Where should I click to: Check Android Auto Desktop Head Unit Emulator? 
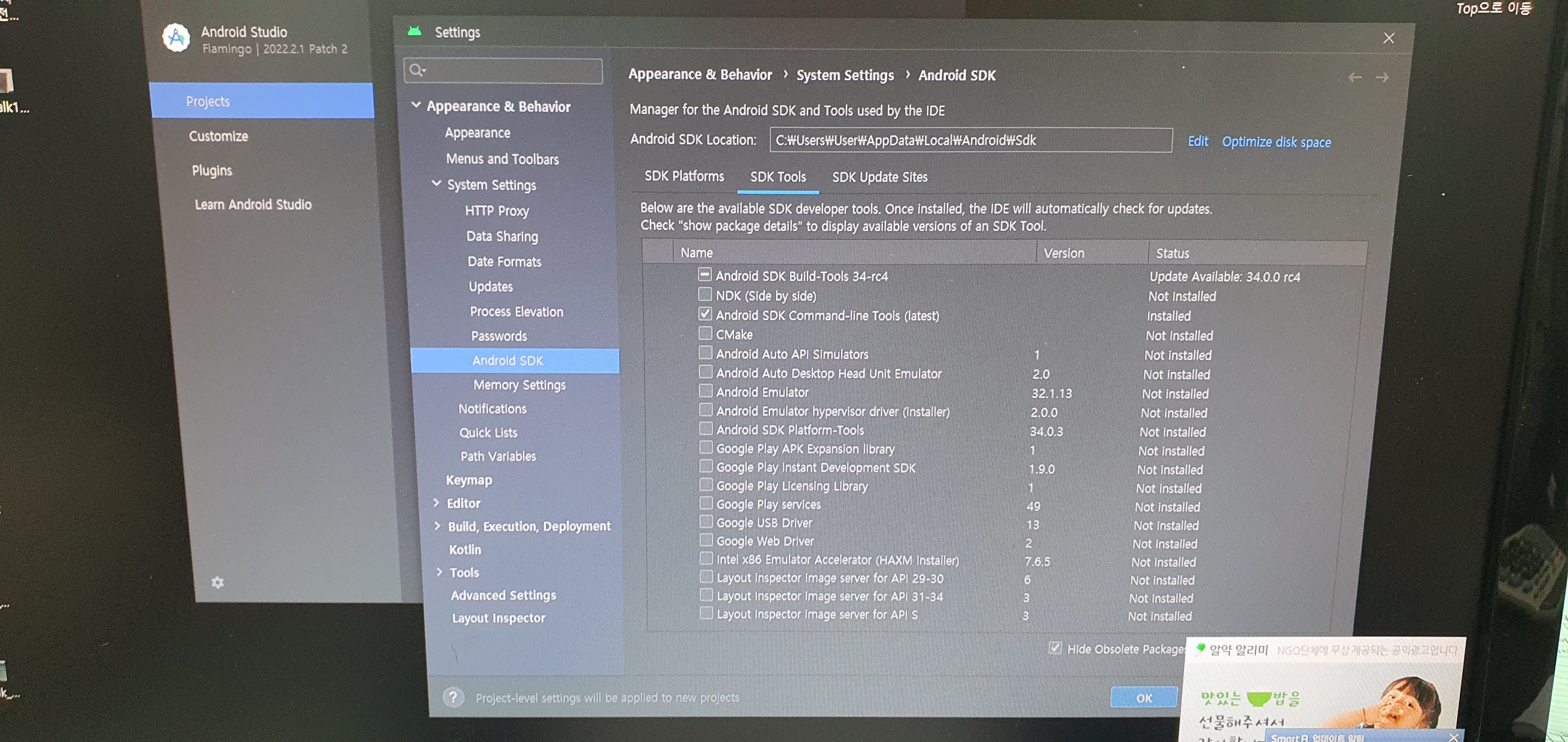(x=705, y=372)
